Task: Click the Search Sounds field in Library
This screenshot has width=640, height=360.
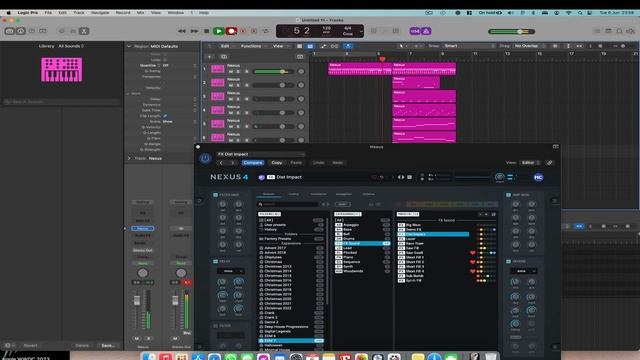Action: click(61, 102)
